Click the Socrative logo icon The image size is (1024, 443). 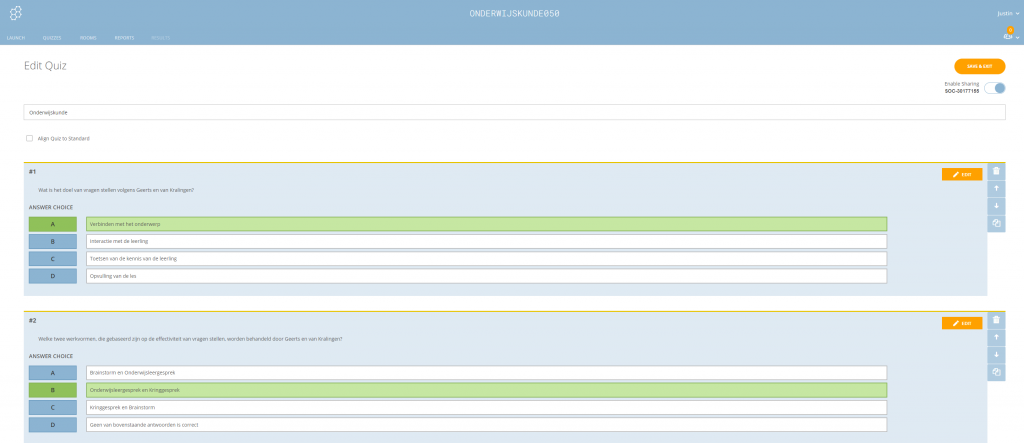pyautogui.click(x=15, y=13)
